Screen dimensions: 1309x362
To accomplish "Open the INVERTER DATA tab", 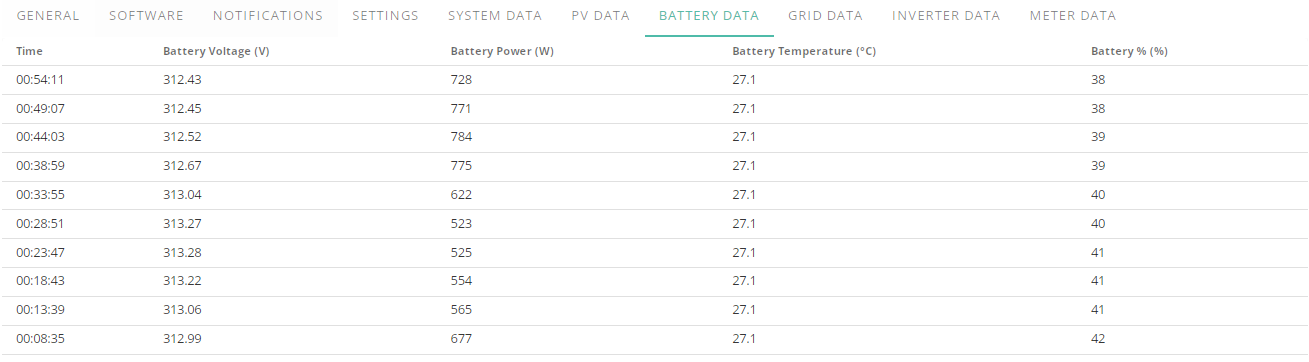I will pos(946,16).
